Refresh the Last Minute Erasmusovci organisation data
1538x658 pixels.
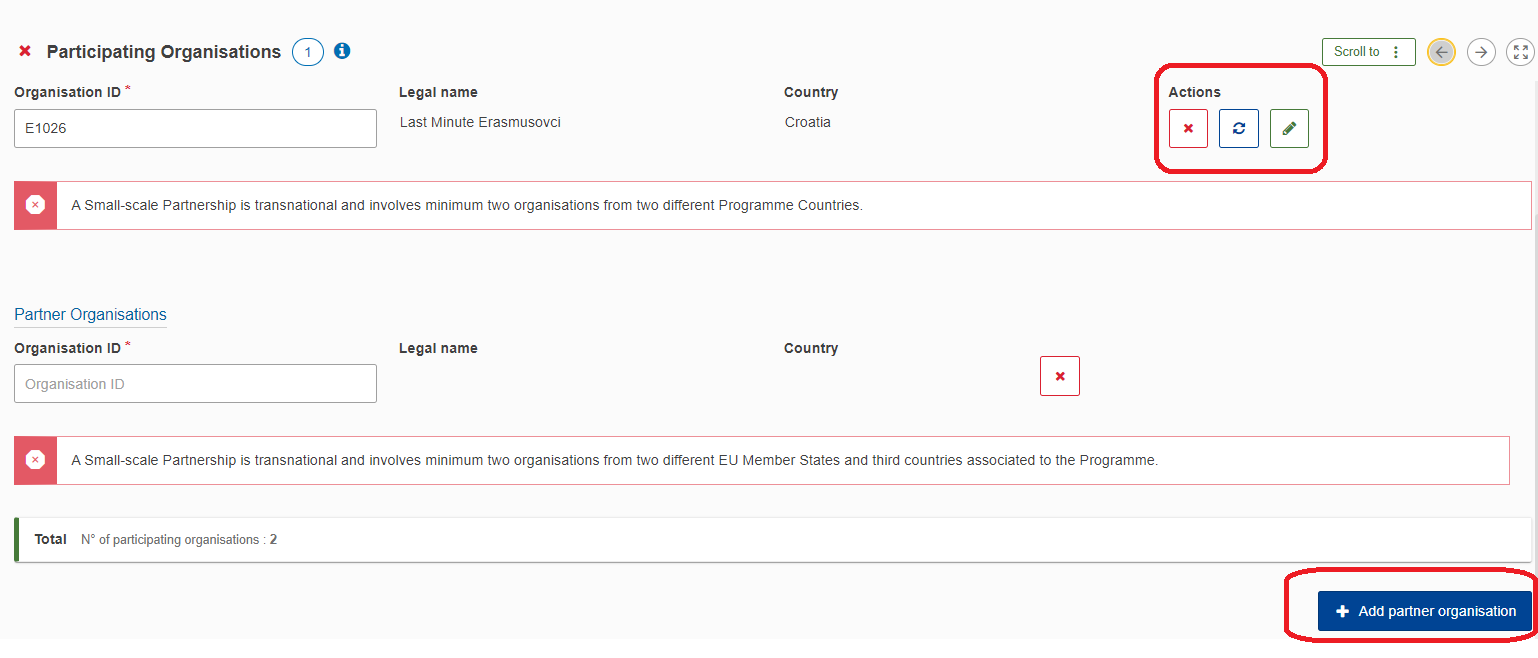pyautogui.click(x=1238, y=129)
